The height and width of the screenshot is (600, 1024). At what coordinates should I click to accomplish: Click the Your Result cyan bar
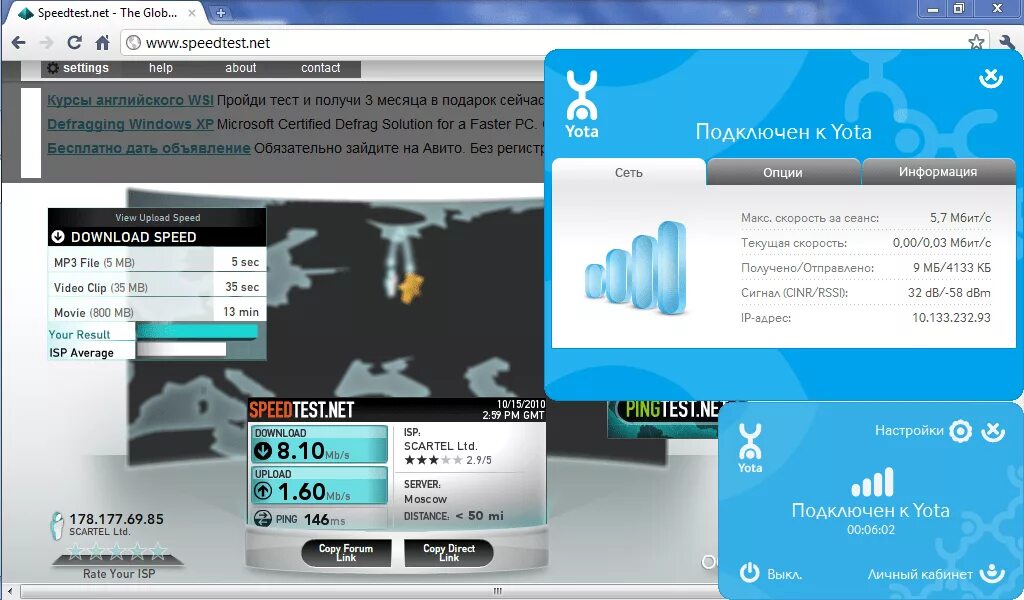(x=197, y=332)
